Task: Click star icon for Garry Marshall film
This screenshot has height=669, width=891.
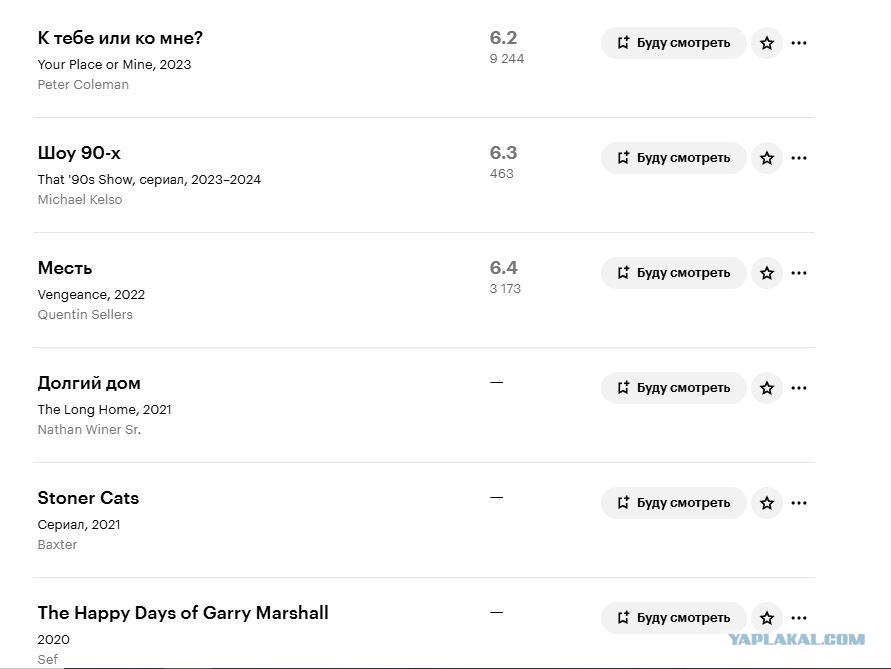Action: pyautogui.click(x=767, y=618)
